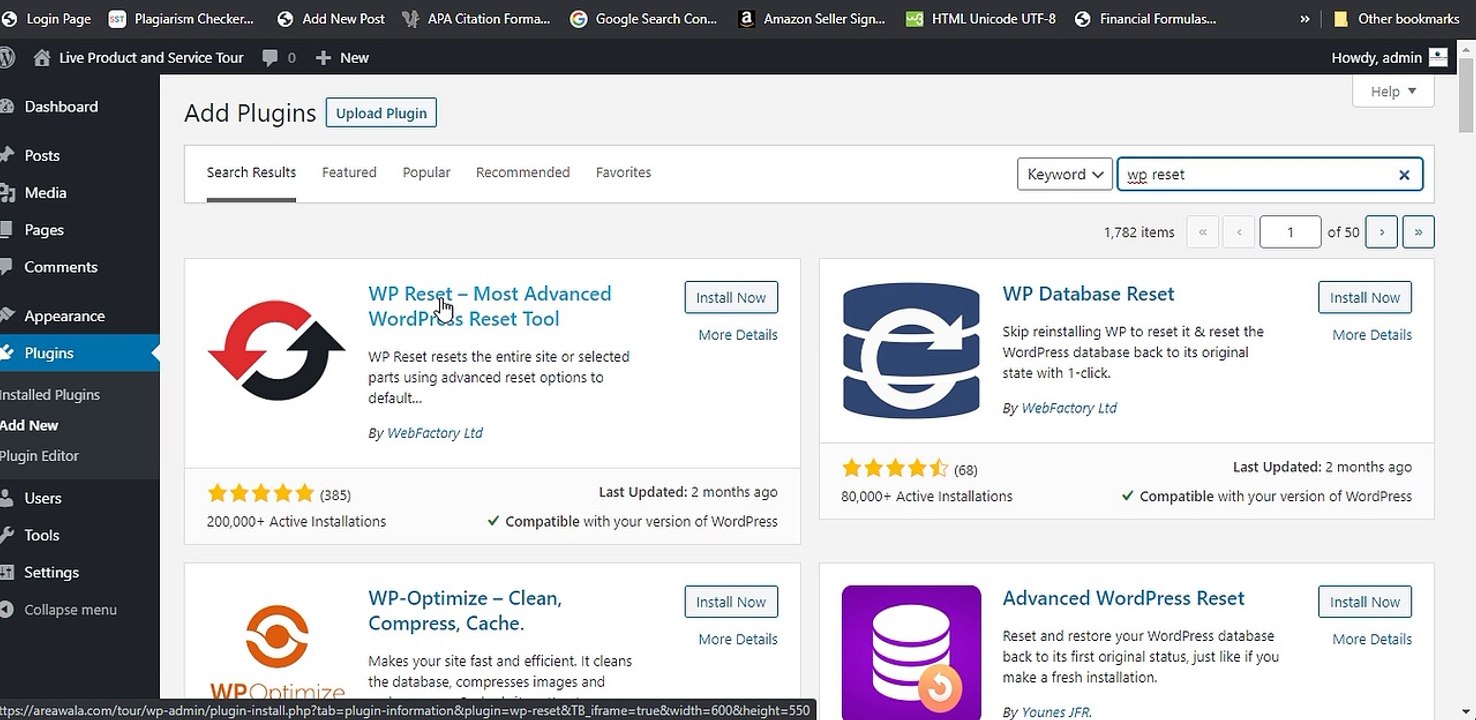The width and height of the screenshot is (1476, 720).
Task: Open the APA Citation Format bookmark
Action: click(476, 18)
